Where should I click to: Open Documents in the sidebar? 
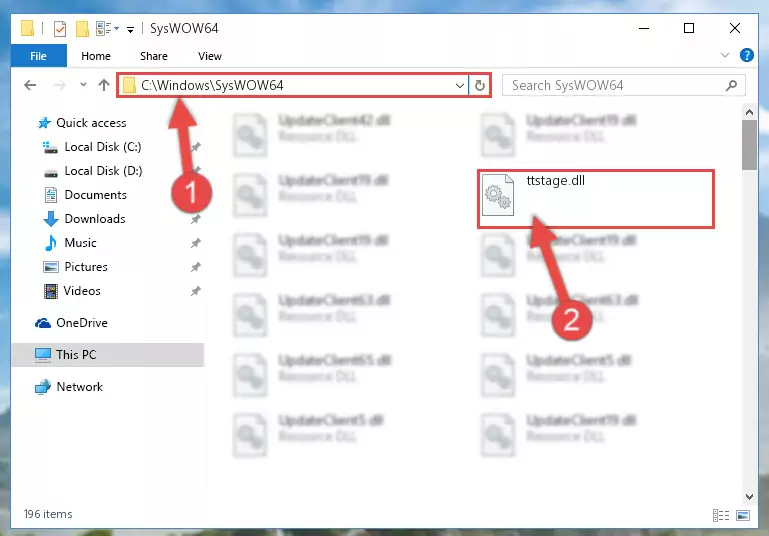coord(96,195)
